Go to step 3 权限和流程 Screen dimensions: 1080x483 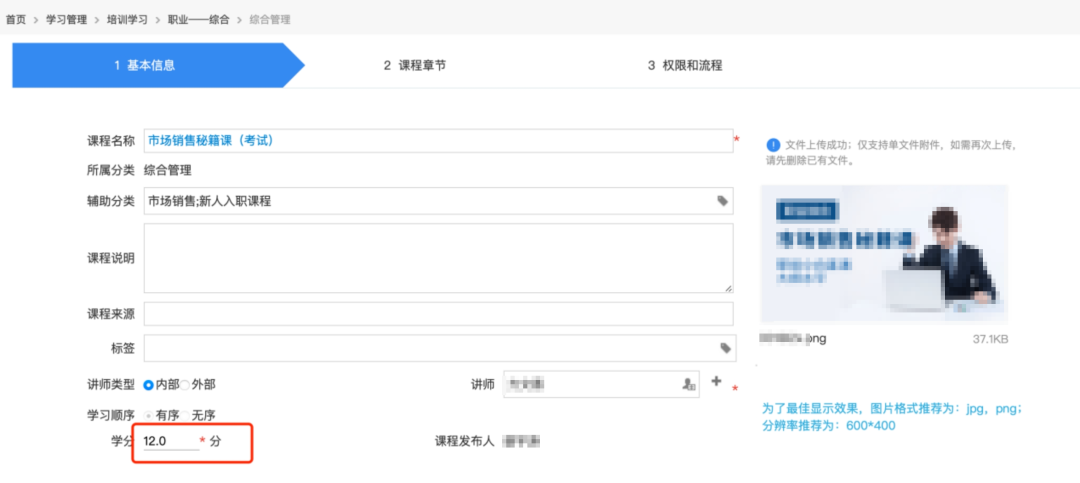point(685,65)
